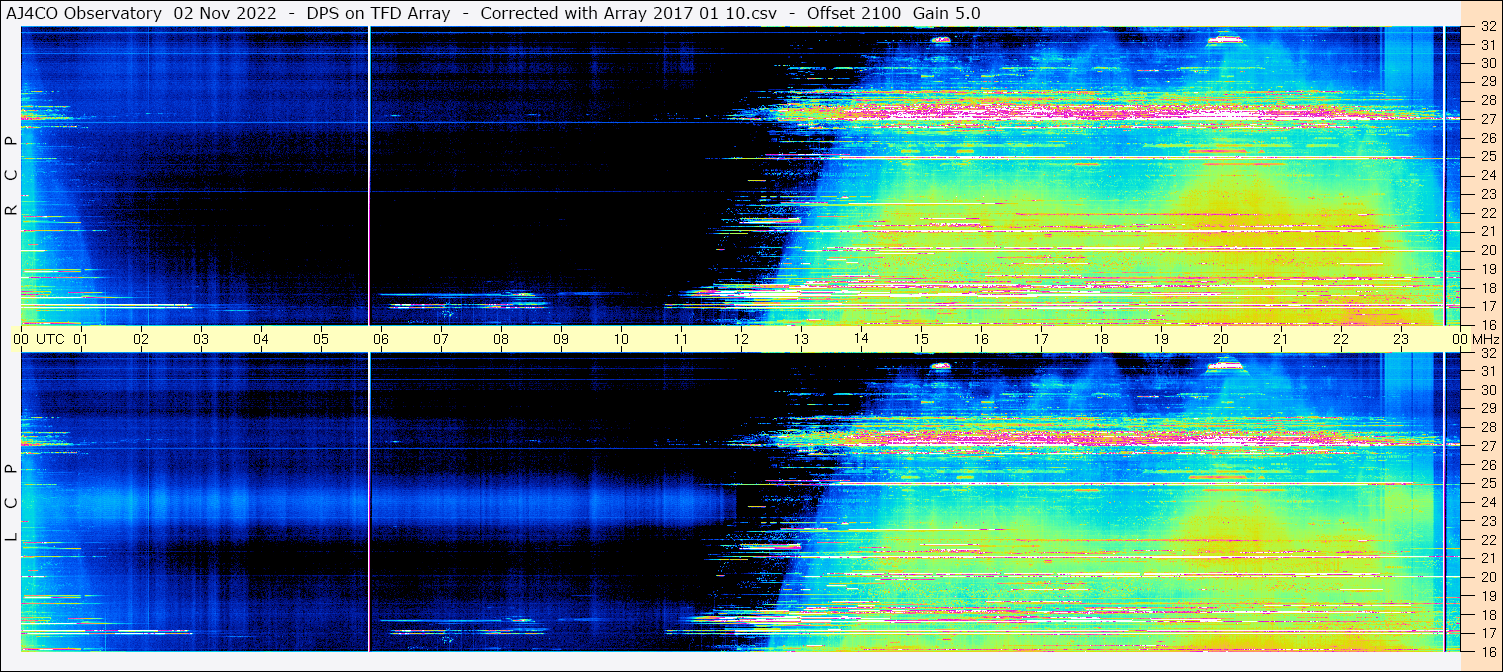Select the 16 MHz label on RCP panel
Viewport: 1503px width, 672px height.
(1487, 324)
